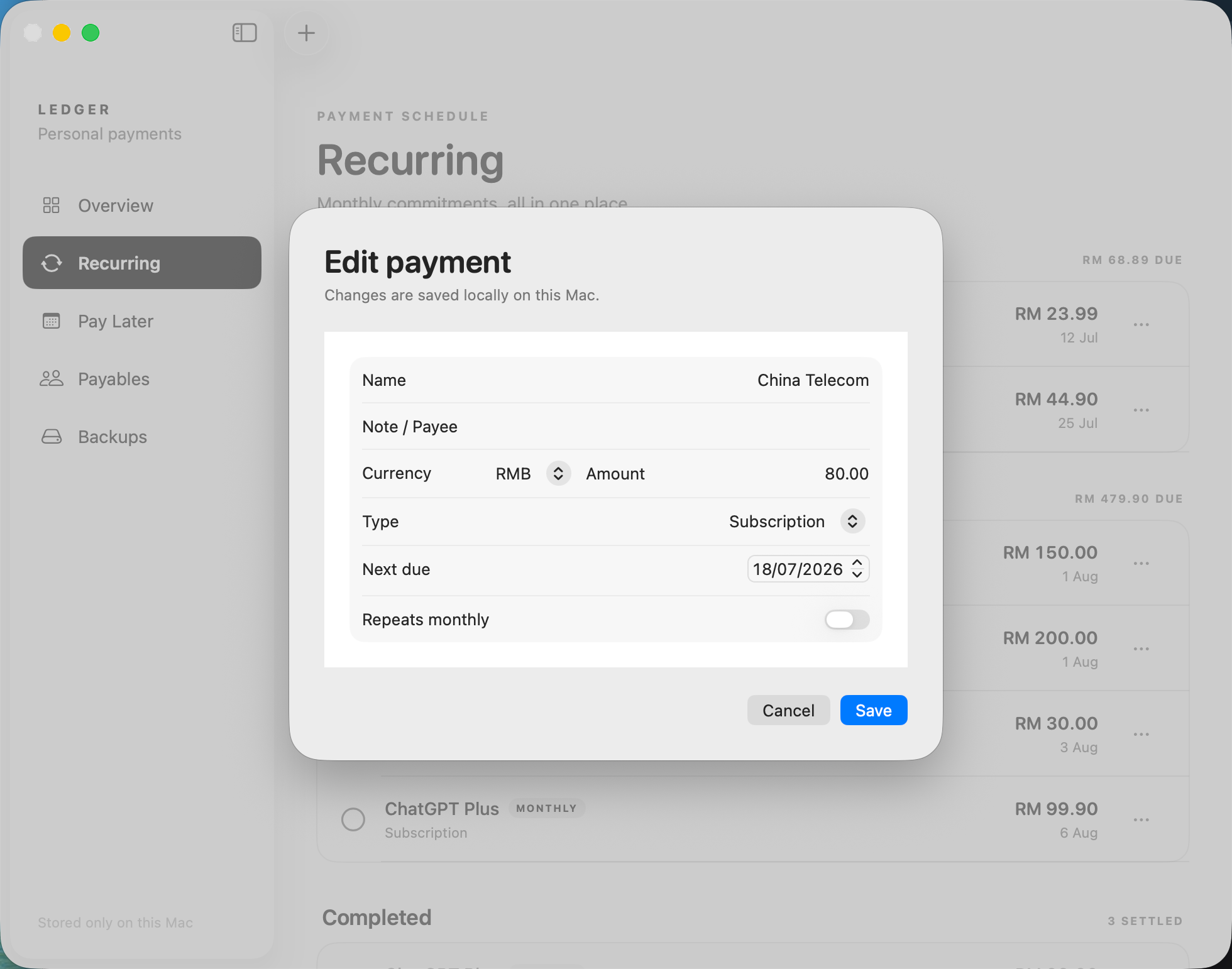The width and height of the screenshot is (1232, 969).
Task: Open more options for RM 30.00 payment
Action: tap(1141, 735)
